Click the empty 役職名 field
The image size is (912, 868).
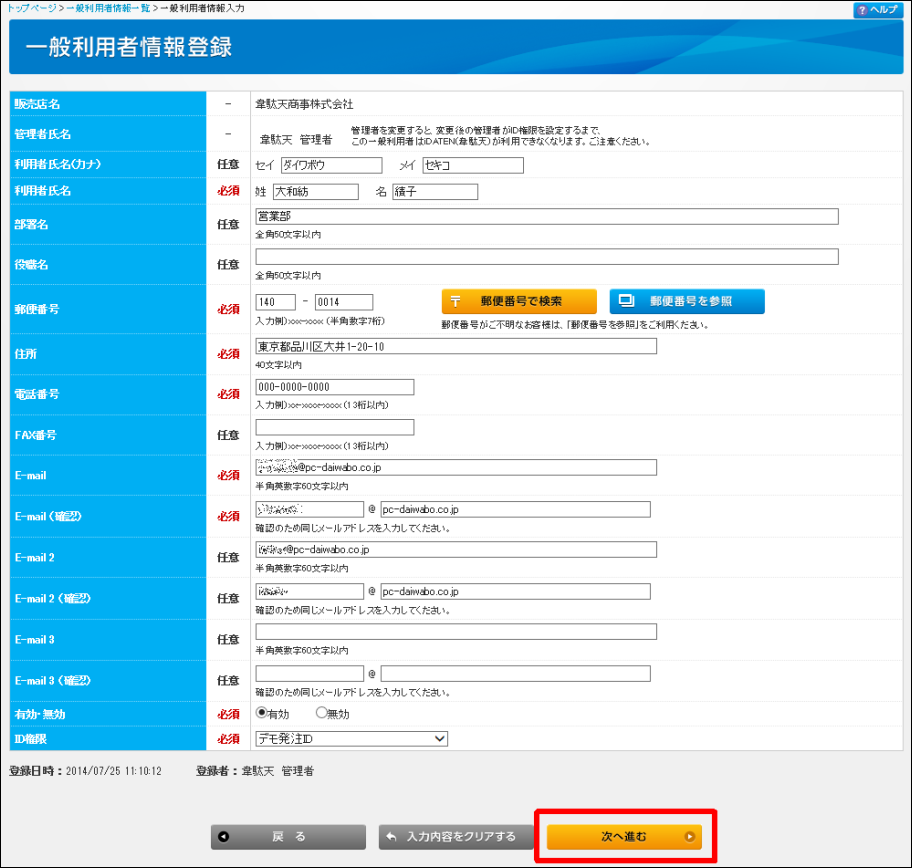546,257
